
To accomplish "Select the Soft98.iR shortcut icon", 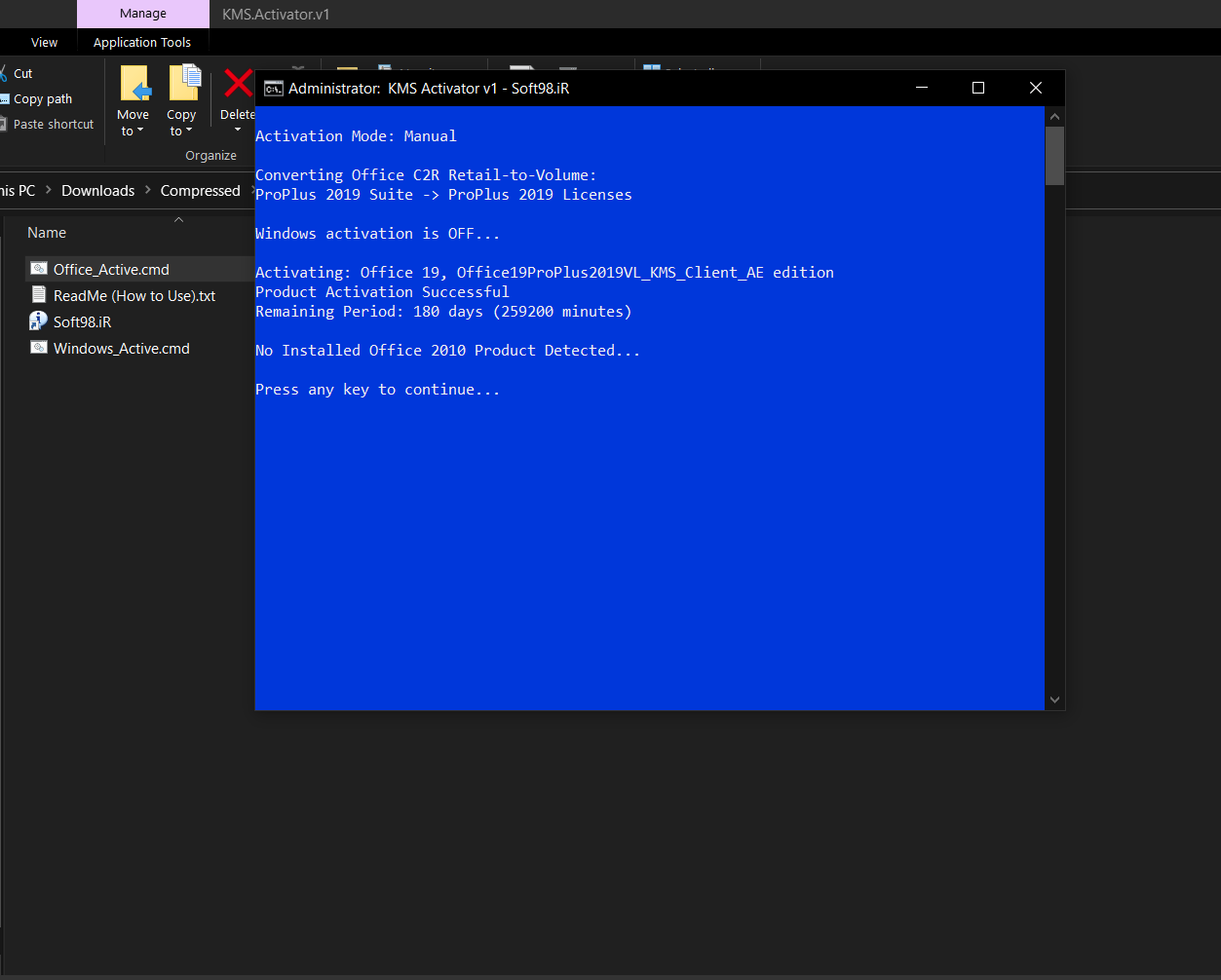I will (x=39, y=321).
